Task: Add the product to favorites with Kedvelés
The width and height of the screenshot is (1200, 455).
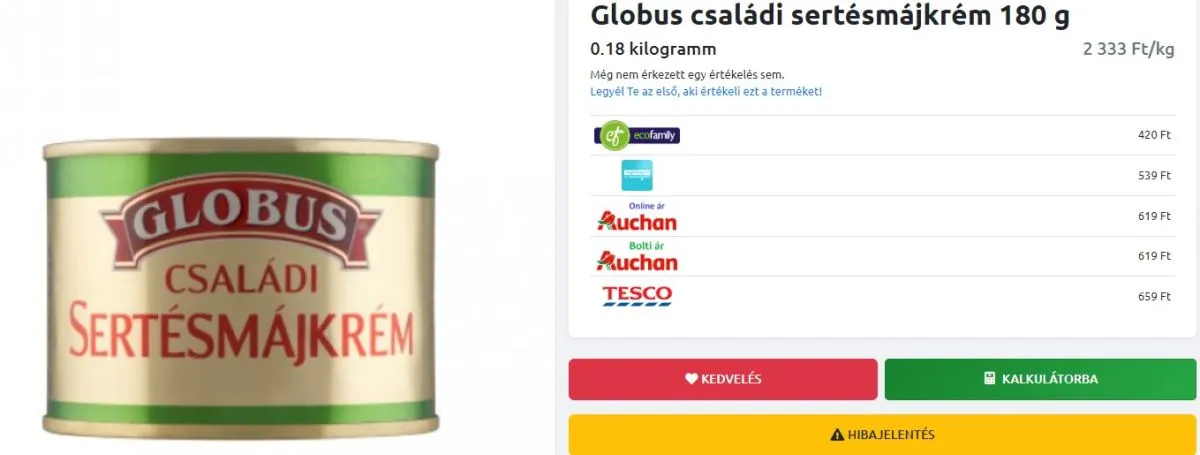Action: pos(723,379)
